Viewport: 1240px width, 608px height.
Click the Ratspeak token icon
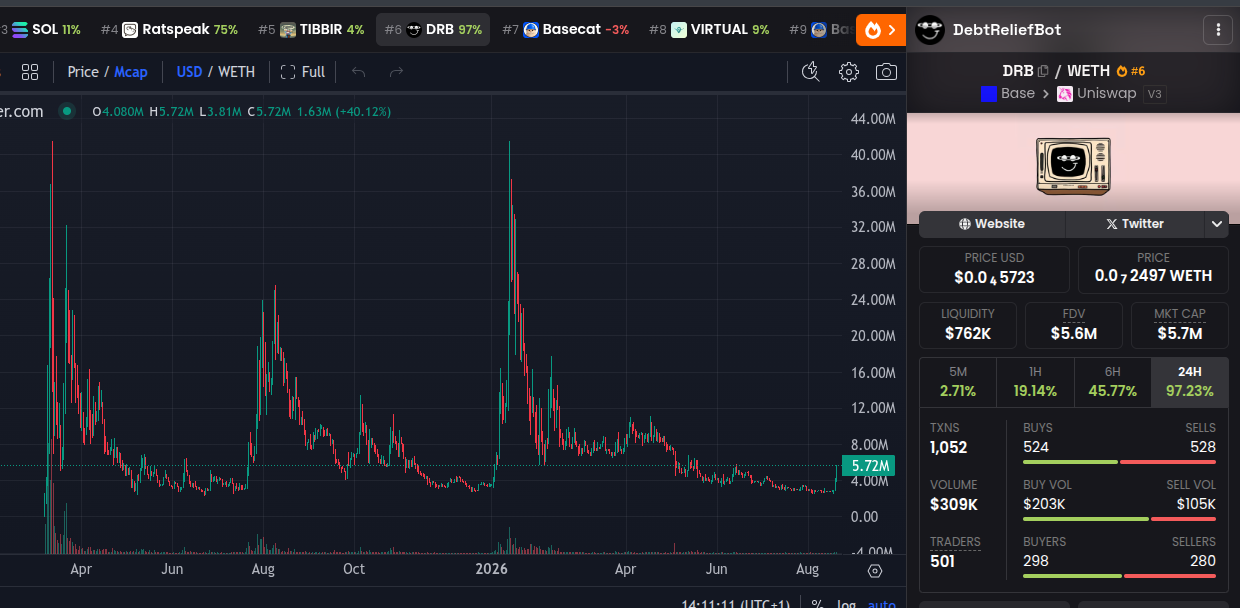[x=130, y=30]
